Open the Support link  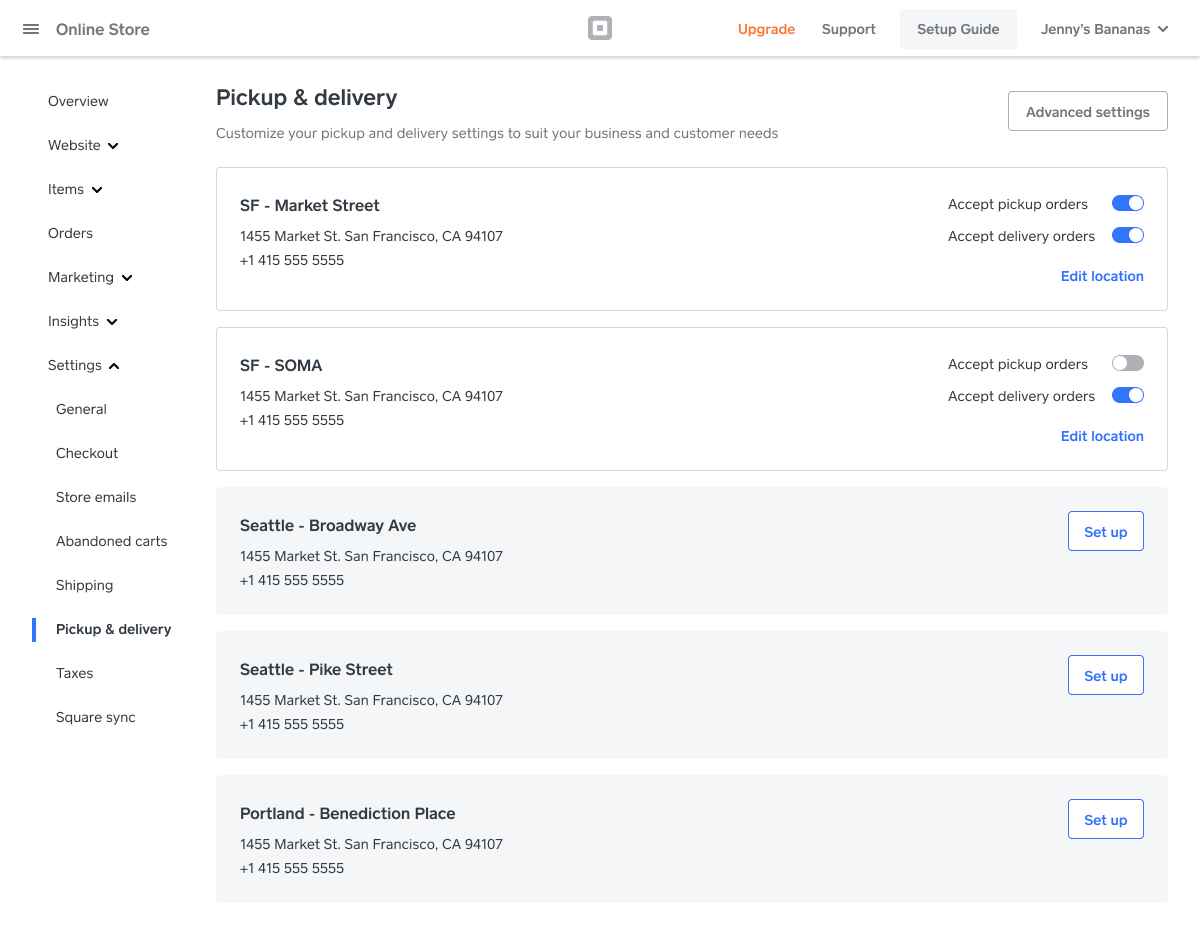tap(849, 29)
